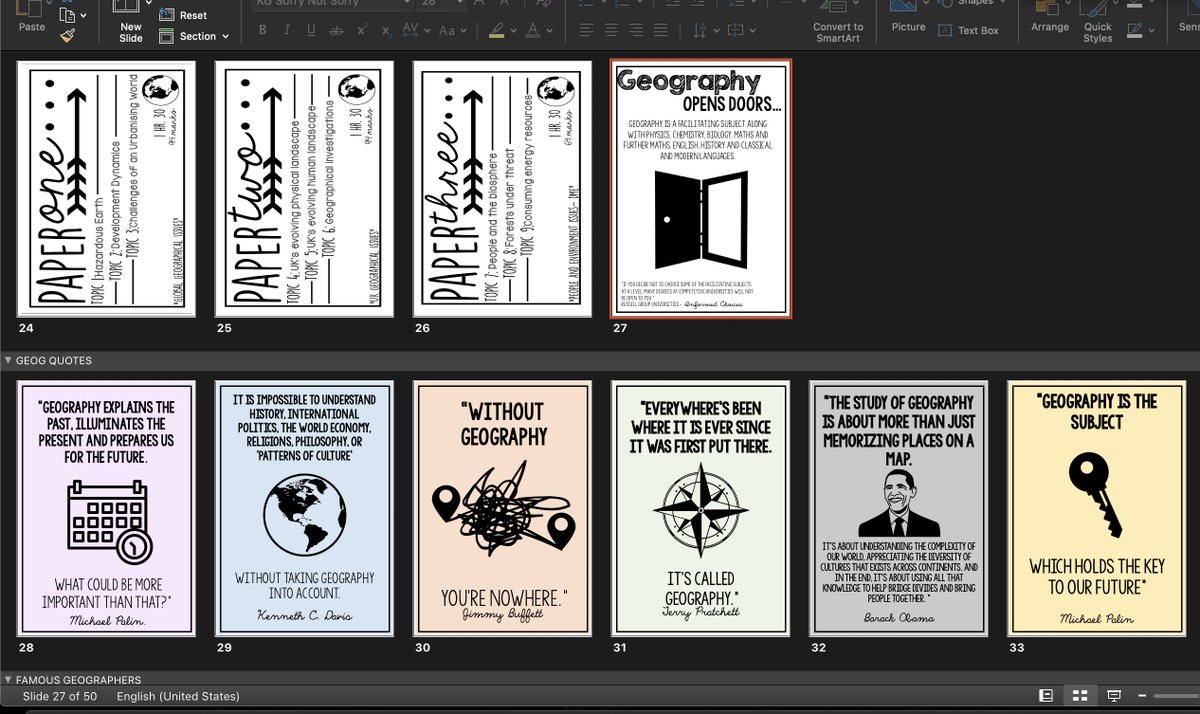Switch to Normal view icon
This screenshot has height=714, width=1200.
click(x=1046, y=696)
